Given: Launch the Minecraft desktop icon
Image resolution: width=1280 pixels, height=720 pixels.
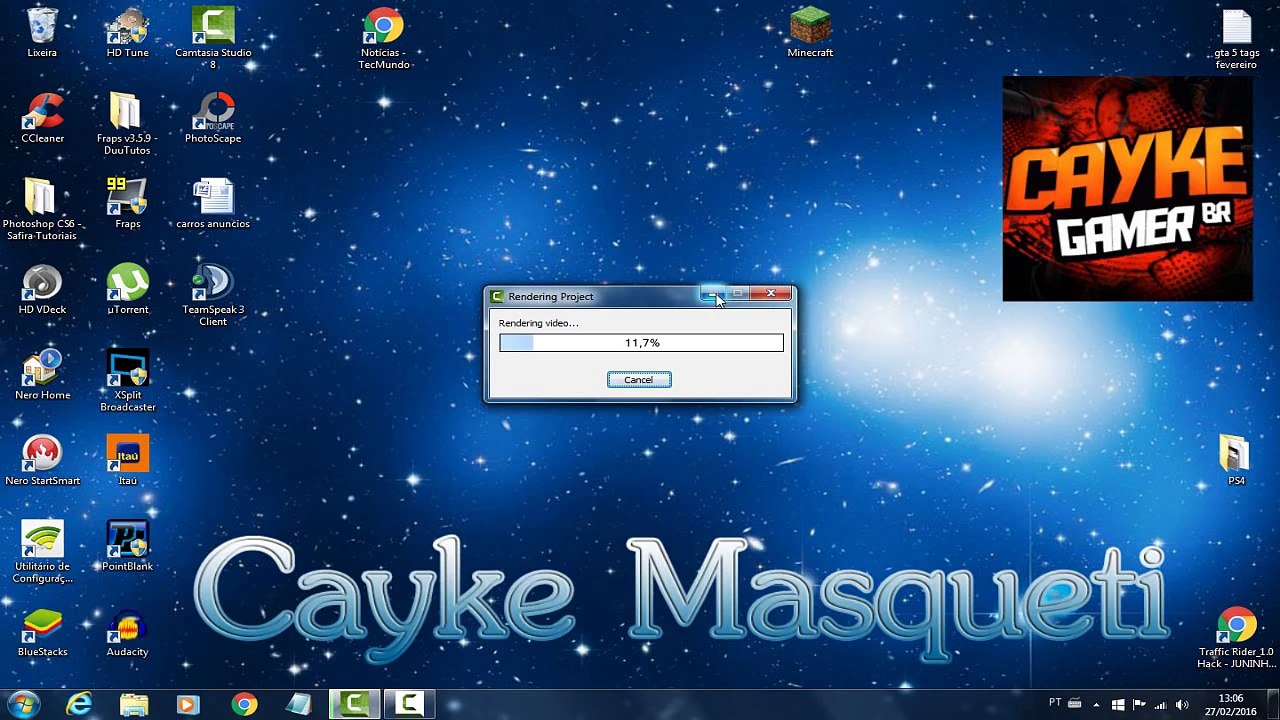Looking at the screenshot, I should pos(810,33).
